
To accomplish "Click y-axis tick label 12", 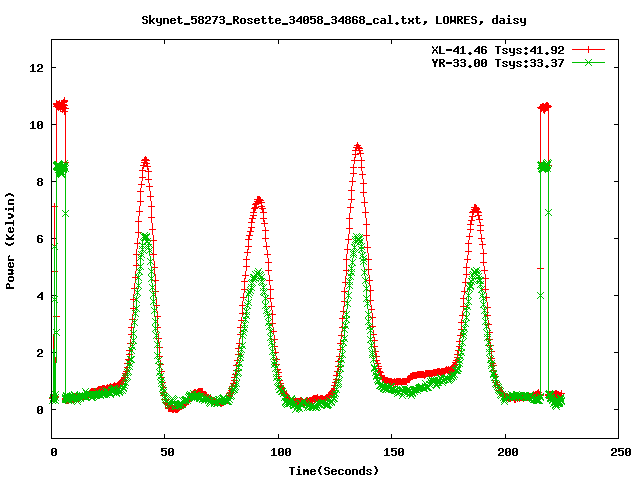I will click(36, 68).
